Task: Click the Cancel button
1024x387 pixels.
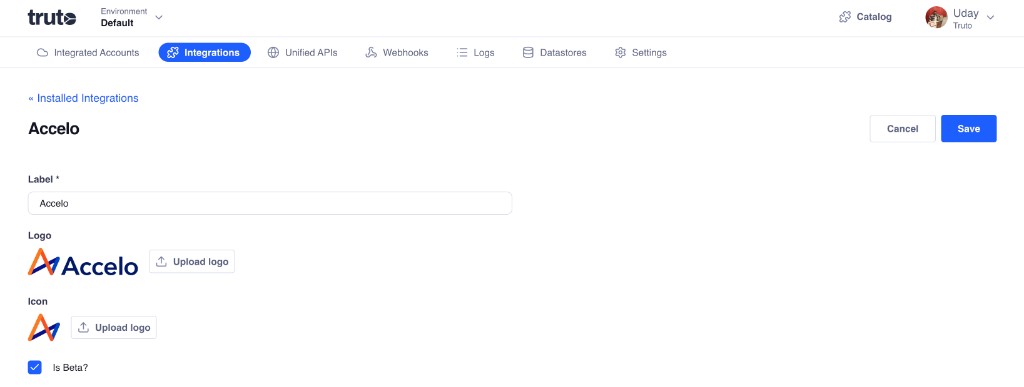Action: [x=903, y=129]
